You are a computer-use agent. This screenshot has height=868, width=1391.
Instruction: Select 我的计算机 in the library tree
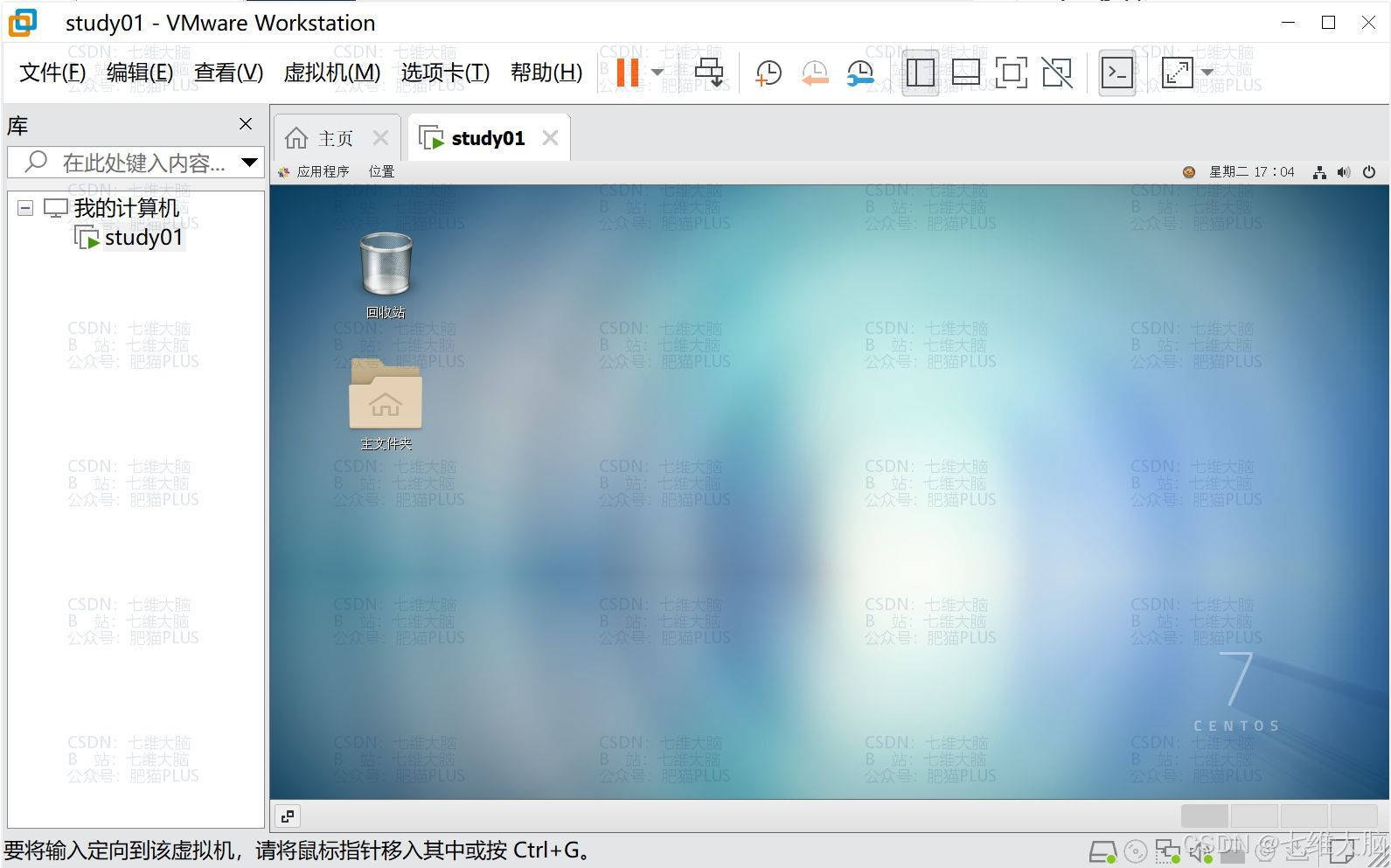point(126,208)
